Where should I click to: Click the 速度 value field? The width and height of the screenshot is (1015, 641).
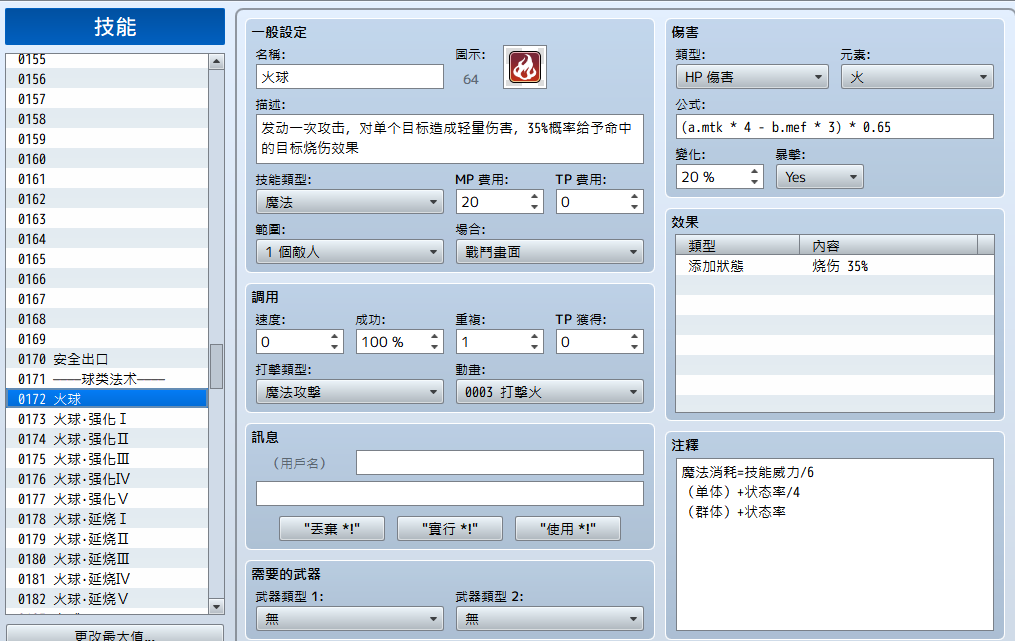292,342
